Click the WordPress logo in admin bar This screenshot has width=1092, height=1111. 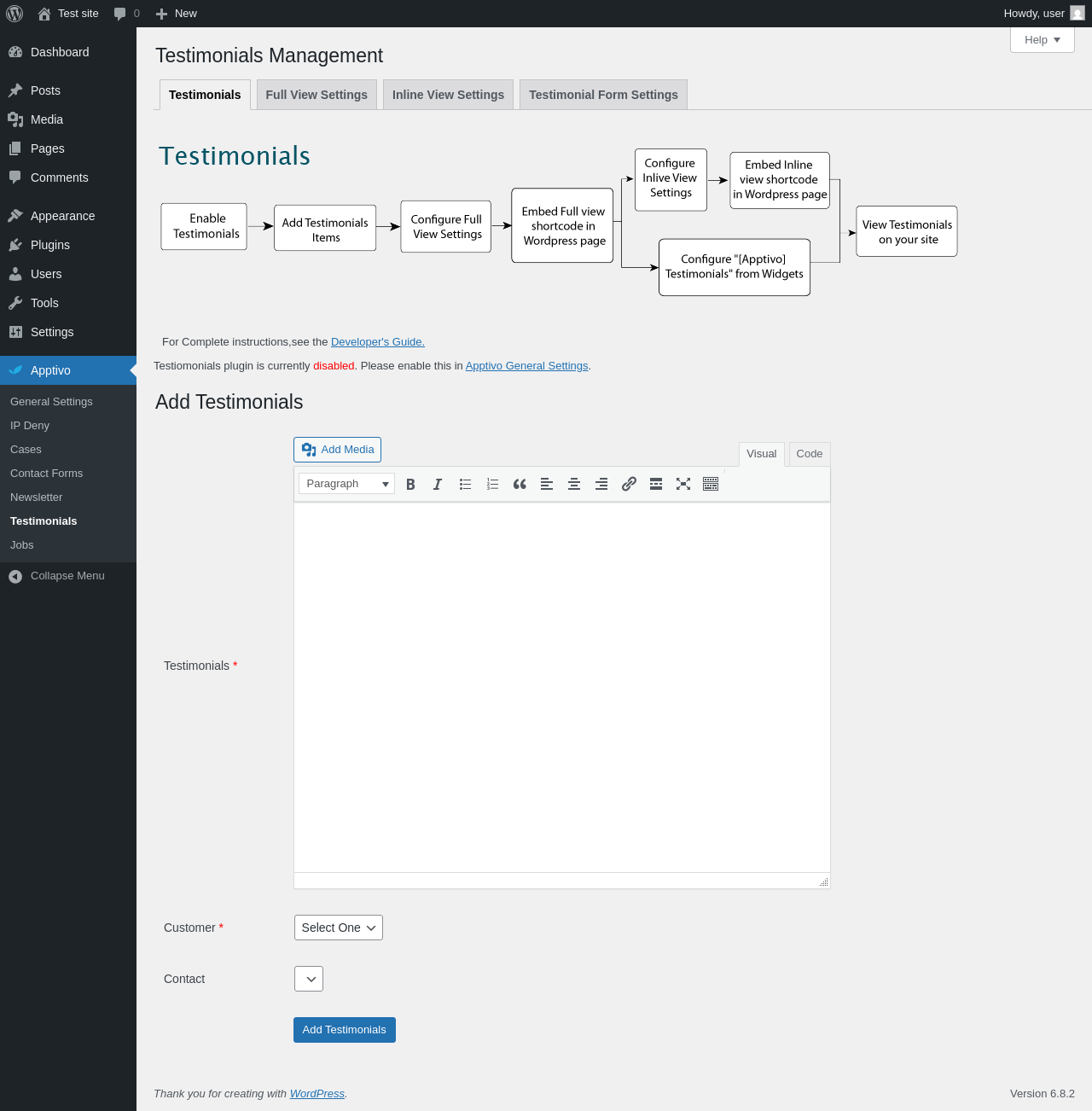pyautogui.click(x=15, y=14)
